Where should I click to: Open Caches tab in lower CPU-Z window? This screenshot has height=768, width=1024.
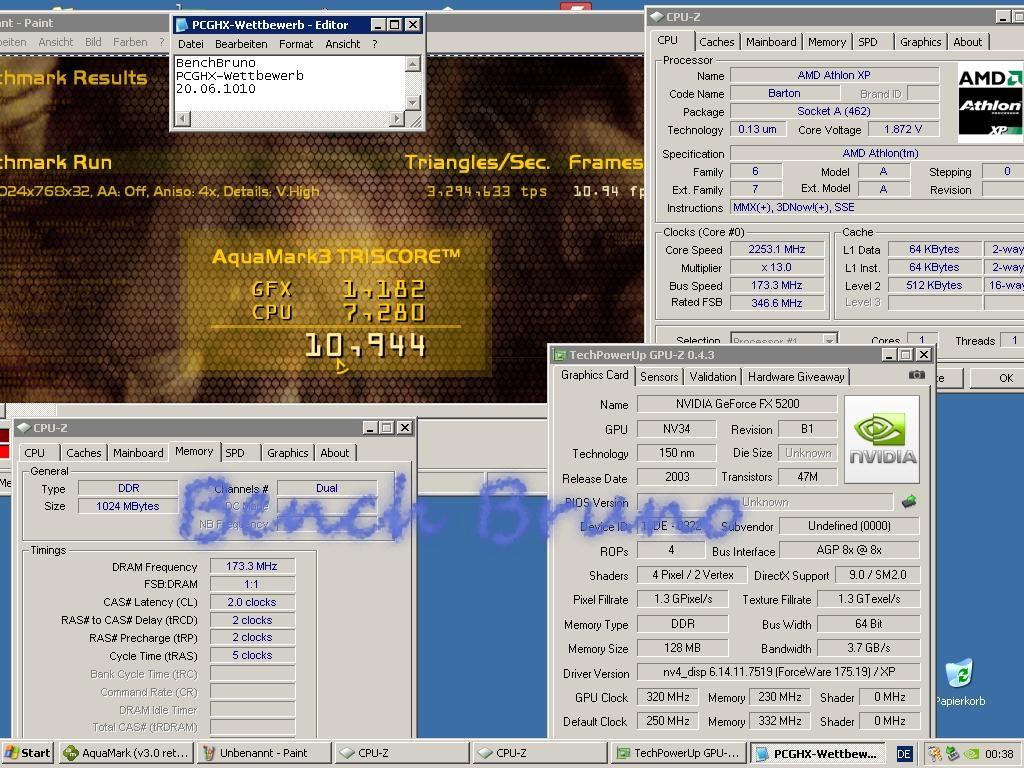(84, 453)
